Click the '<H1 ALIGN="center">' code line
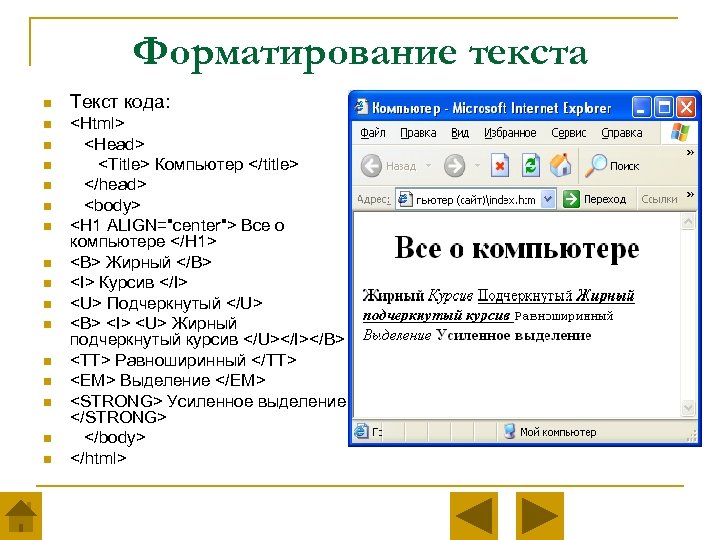720x540 pixels. [x=177, y=233]
